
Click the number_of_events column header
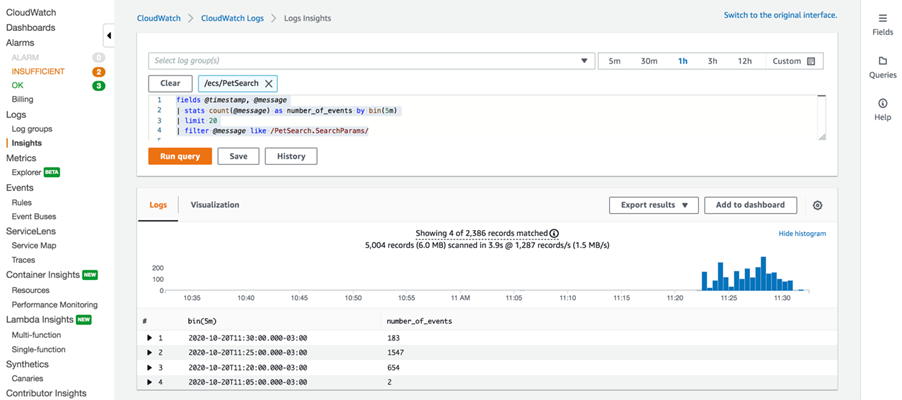pos(419,321)
